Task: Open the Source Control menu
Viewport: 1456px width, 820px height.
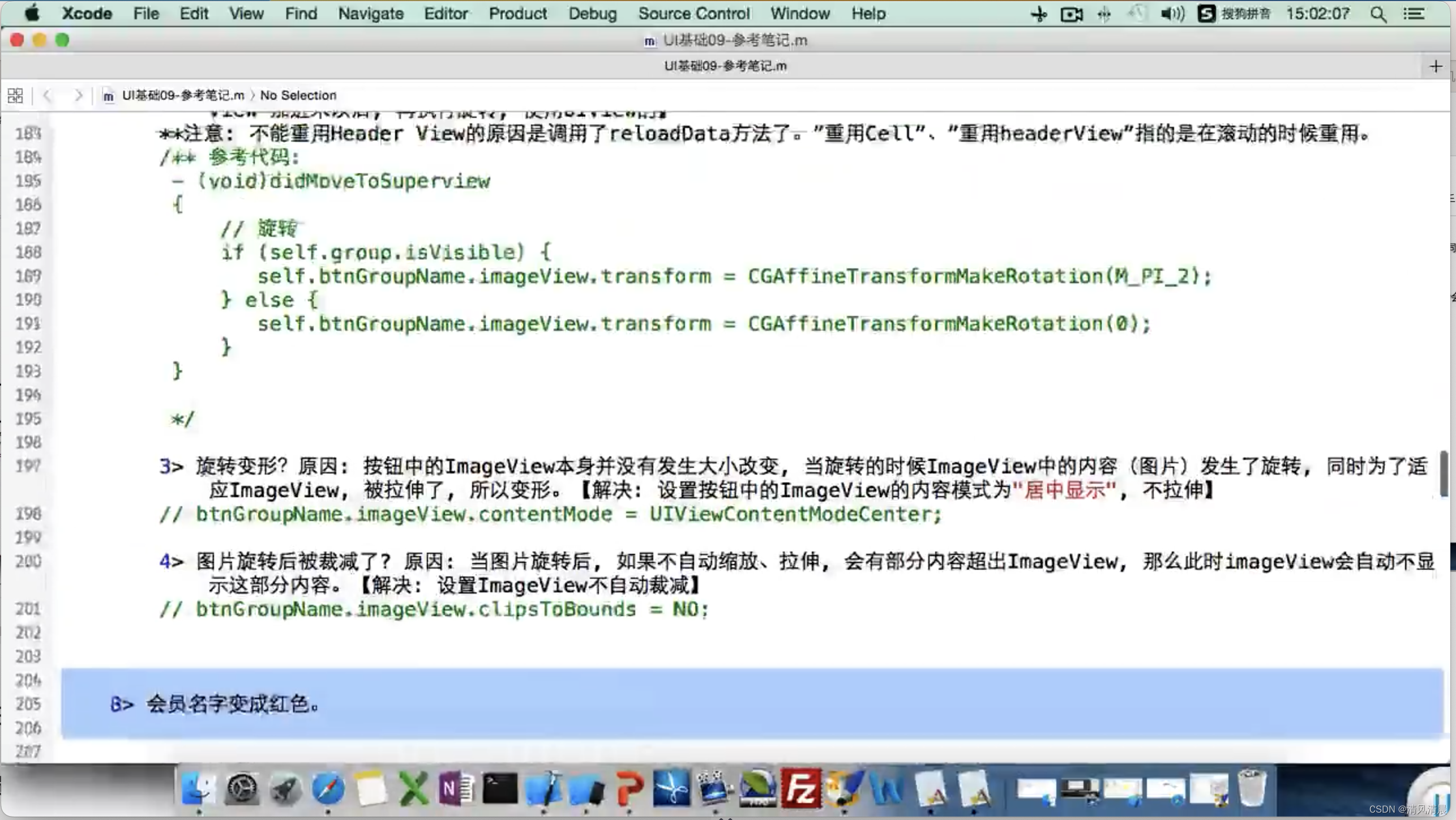Action: tap(694, 14)
